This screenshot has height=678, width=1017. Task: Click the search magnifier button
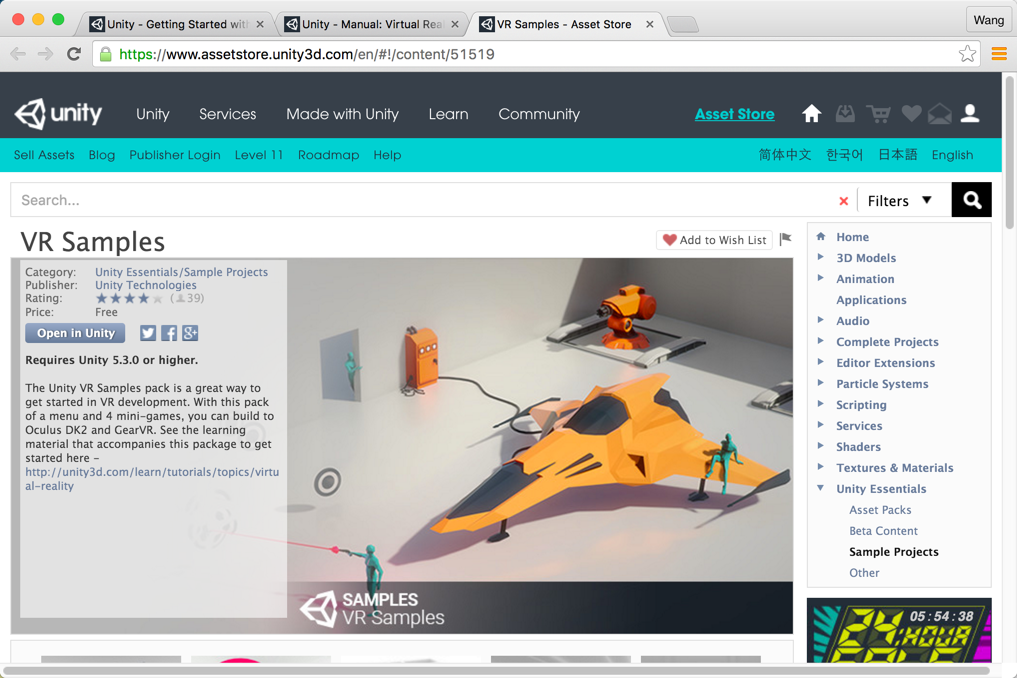tap(970, 200)
